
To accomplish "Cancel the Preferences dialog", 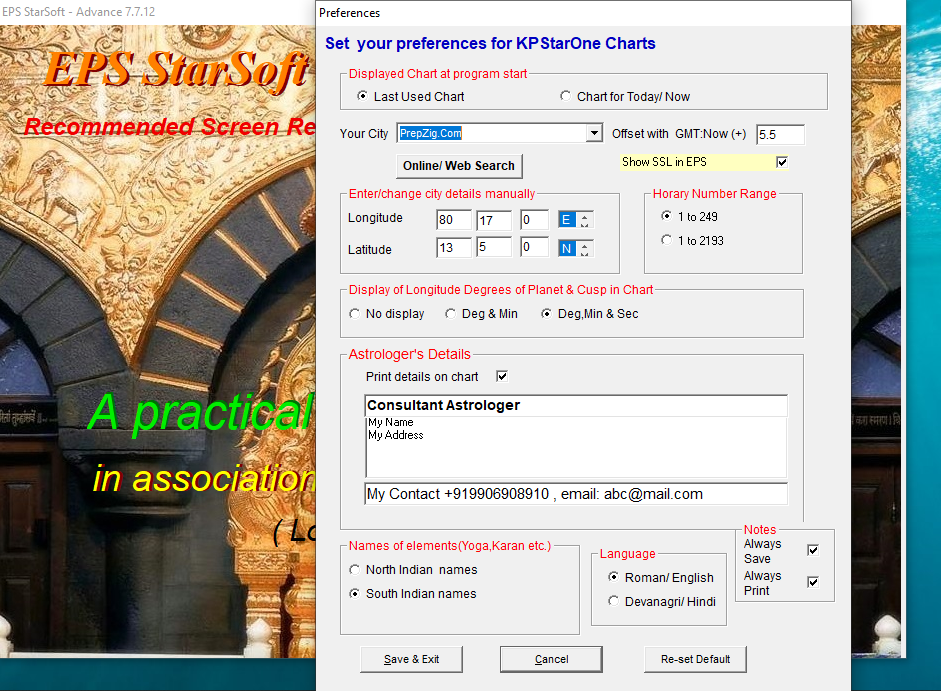I will (x=552, y=659).
